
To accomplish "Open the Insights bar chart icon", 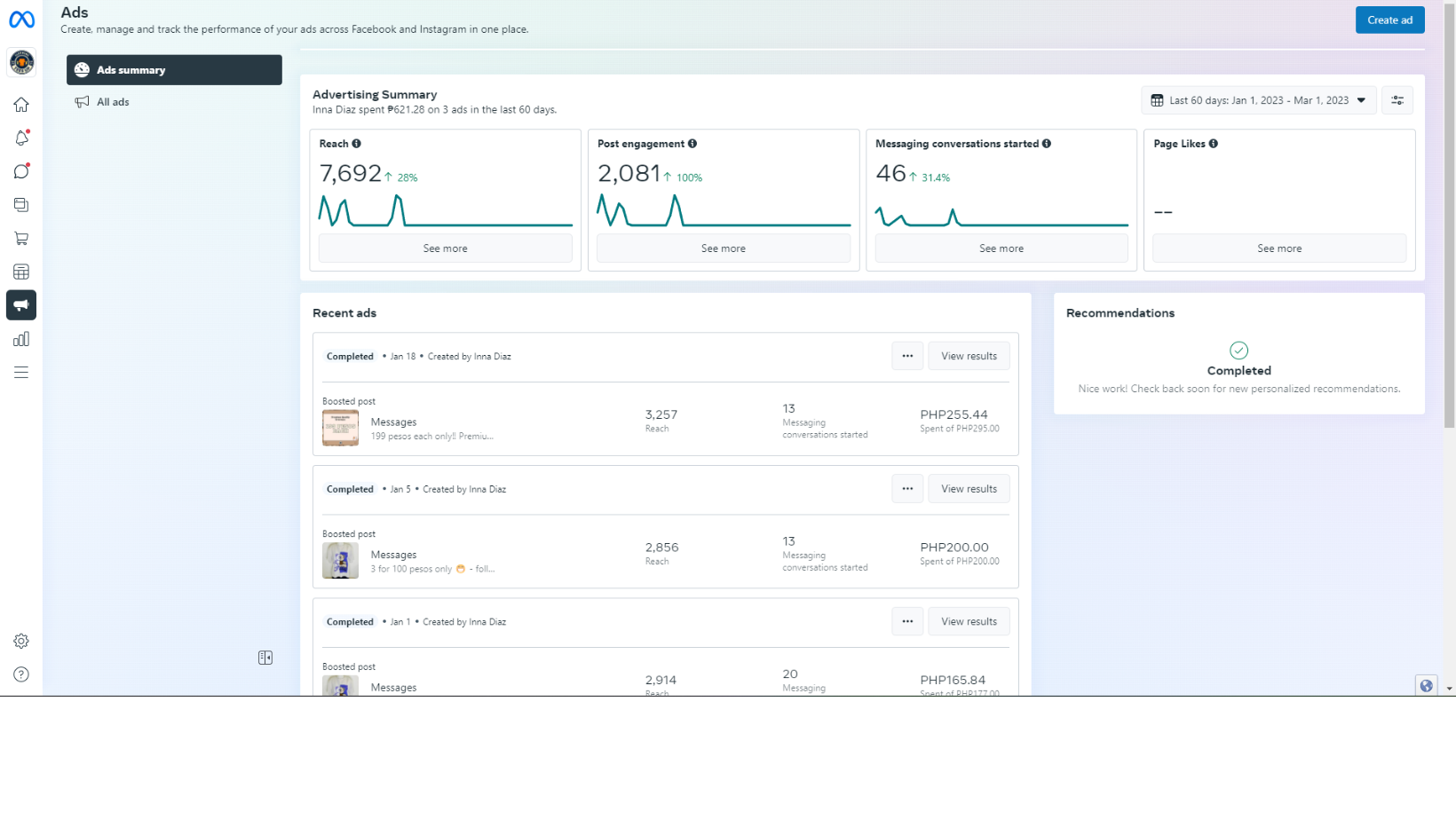I will (x=21, y=339).
